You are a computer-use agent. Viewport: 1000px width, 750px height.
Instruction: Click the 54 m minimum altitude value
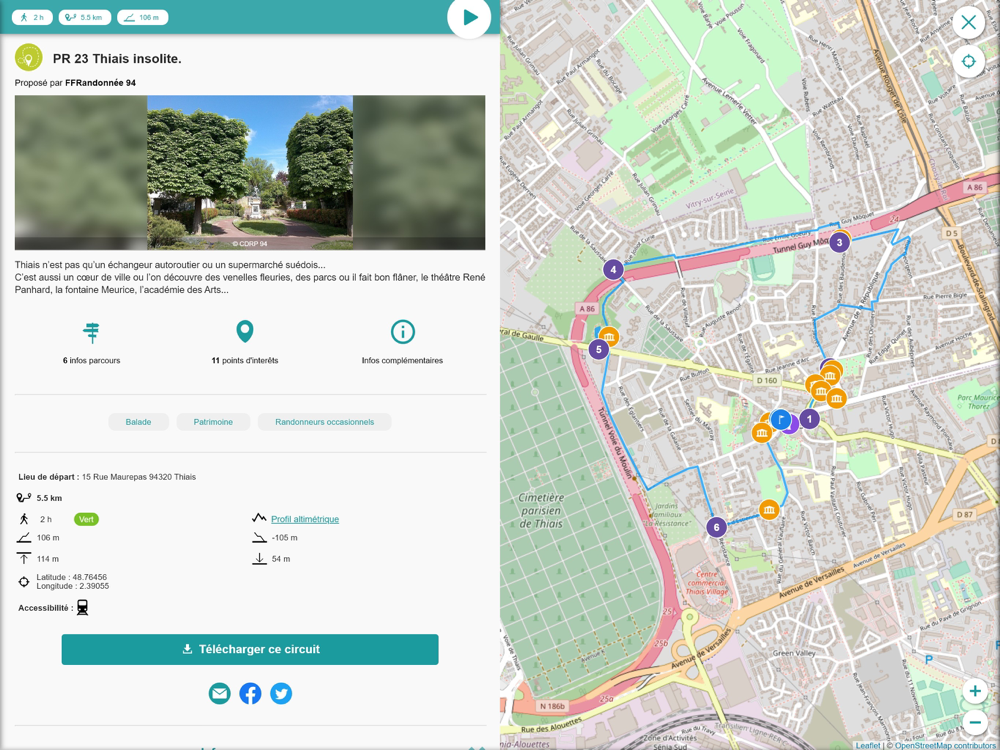[281, 559]
